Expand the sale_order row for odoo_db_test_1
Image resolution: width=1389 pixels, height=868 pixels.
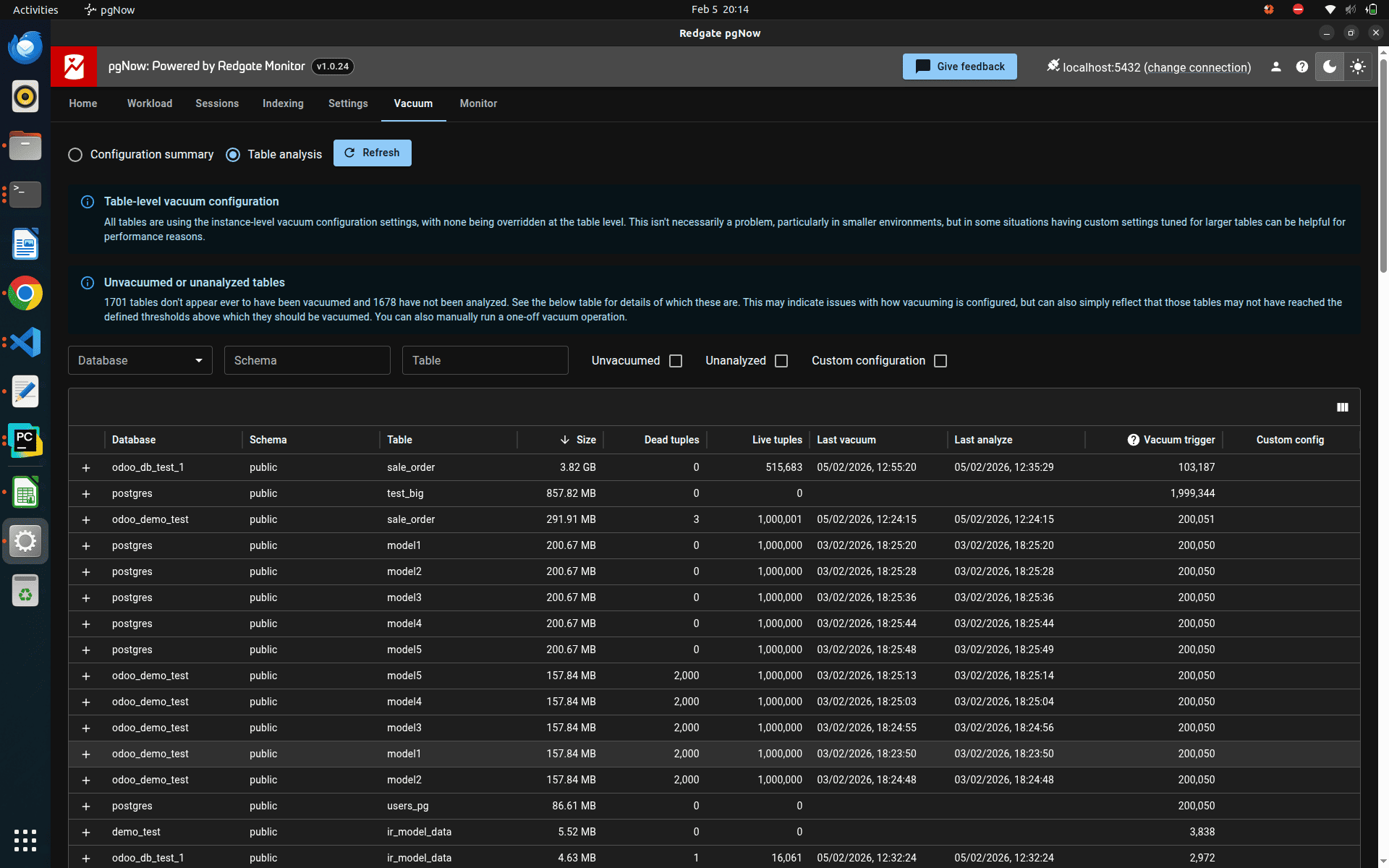86,468
